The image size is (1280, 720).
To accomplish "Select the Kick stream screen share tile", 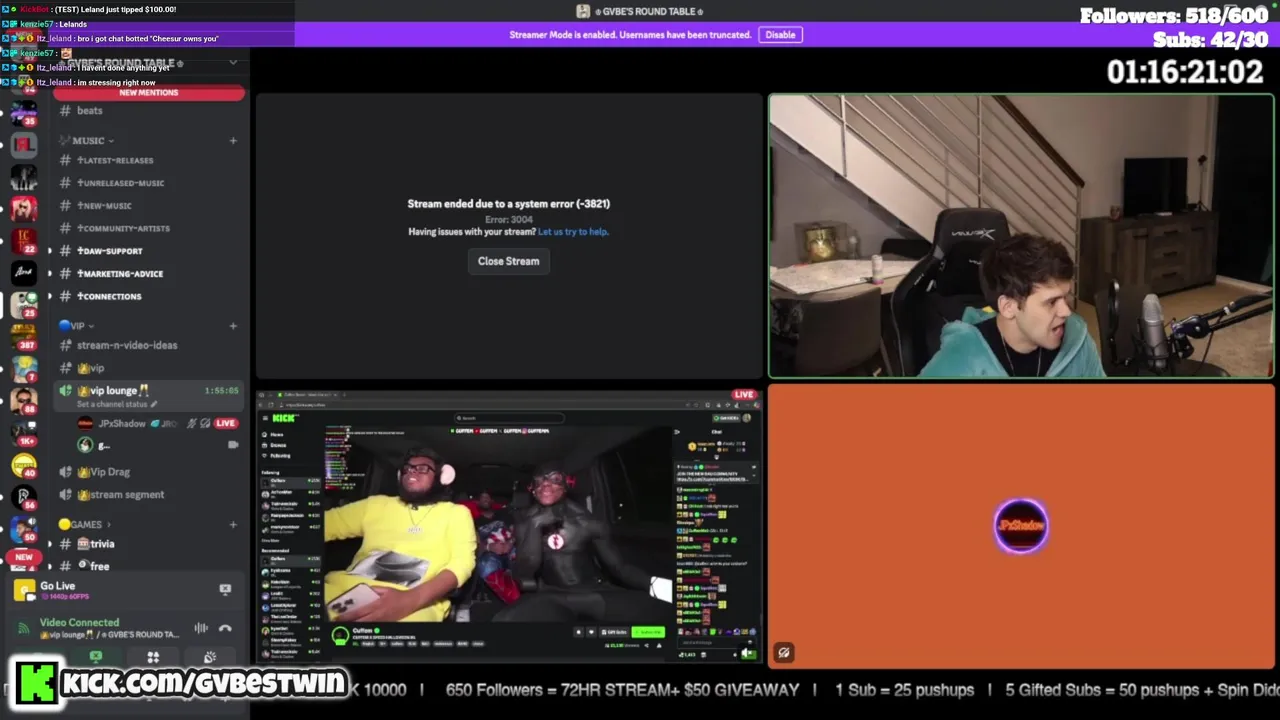I will 508,525.
